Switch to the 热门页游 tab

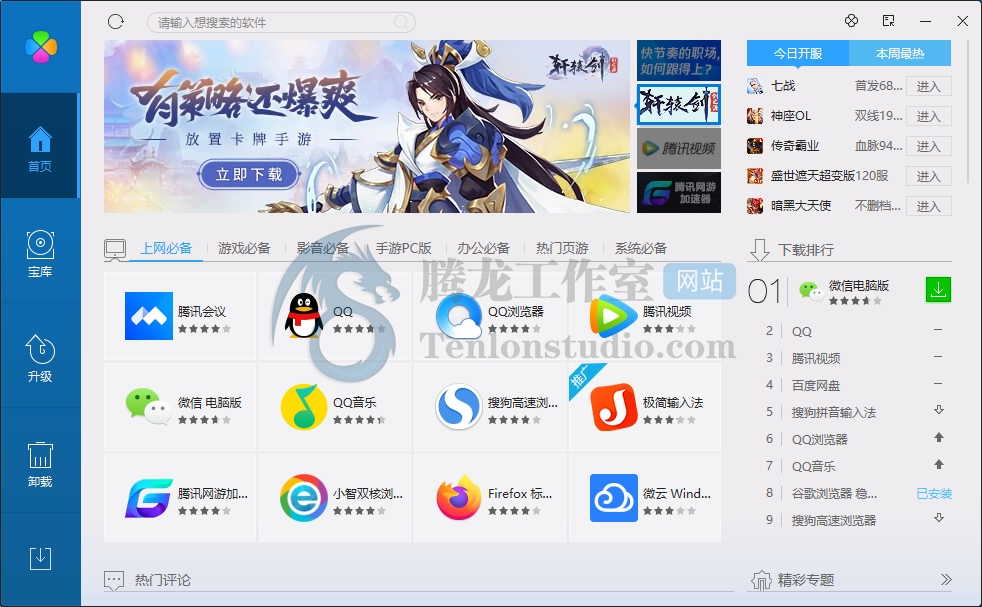tap(562, 248)
